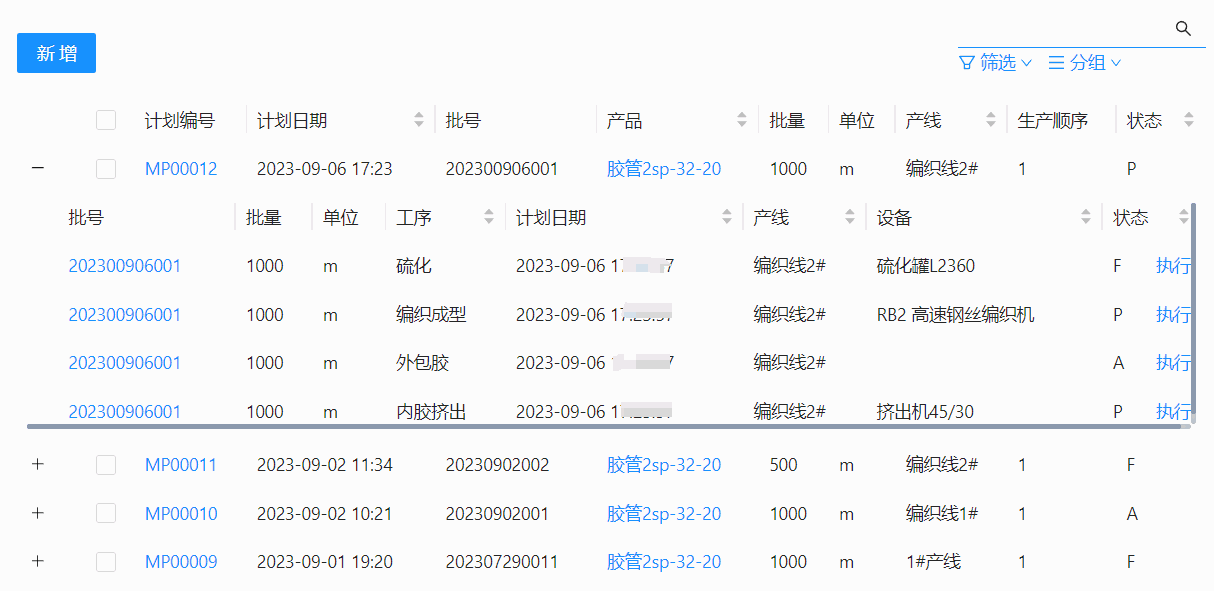Check the box for MP00009
This screenshot has width=1214, height=591.
pyautogui.click(x=106, y=562)
